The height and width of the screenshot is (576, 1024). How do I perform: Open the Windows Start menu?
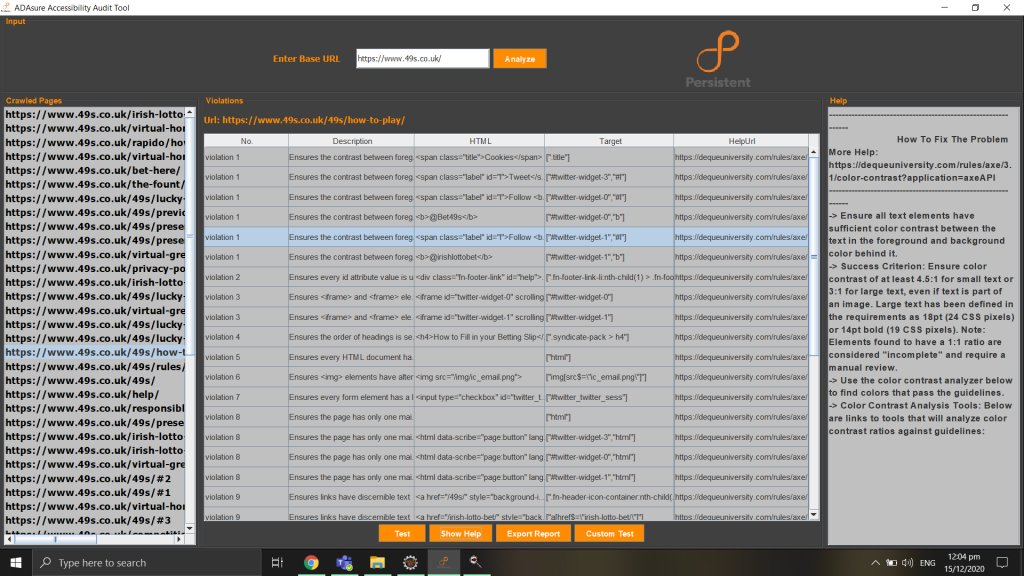tap(16, 562)
